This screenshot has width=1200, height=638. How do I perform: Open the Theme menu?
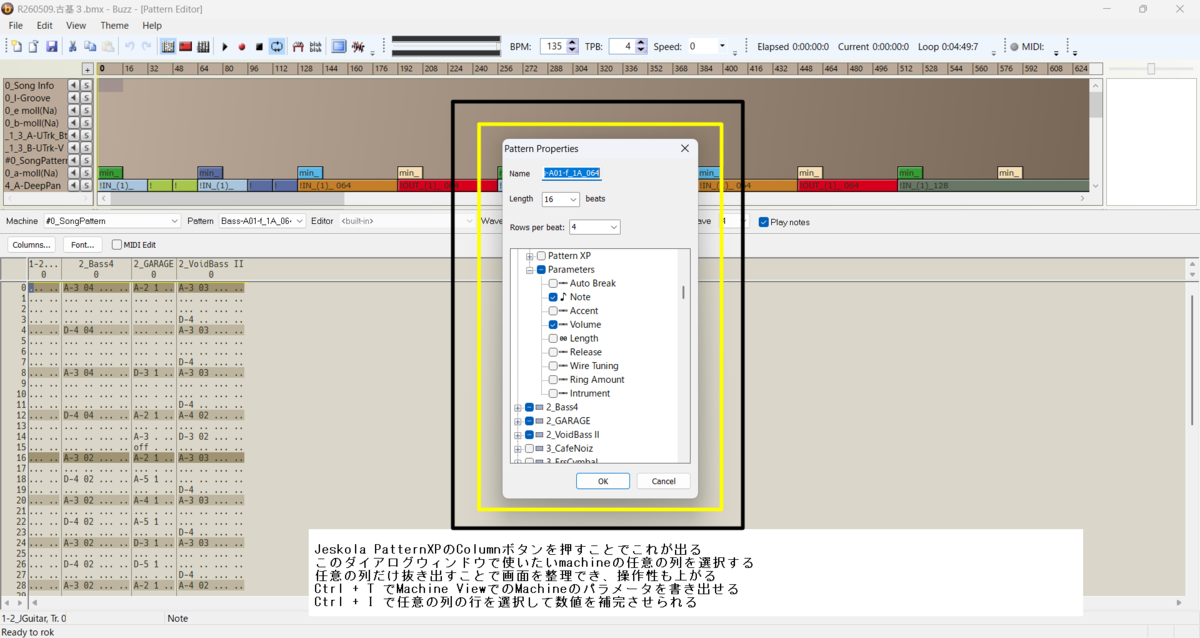[x=115, y=25]
